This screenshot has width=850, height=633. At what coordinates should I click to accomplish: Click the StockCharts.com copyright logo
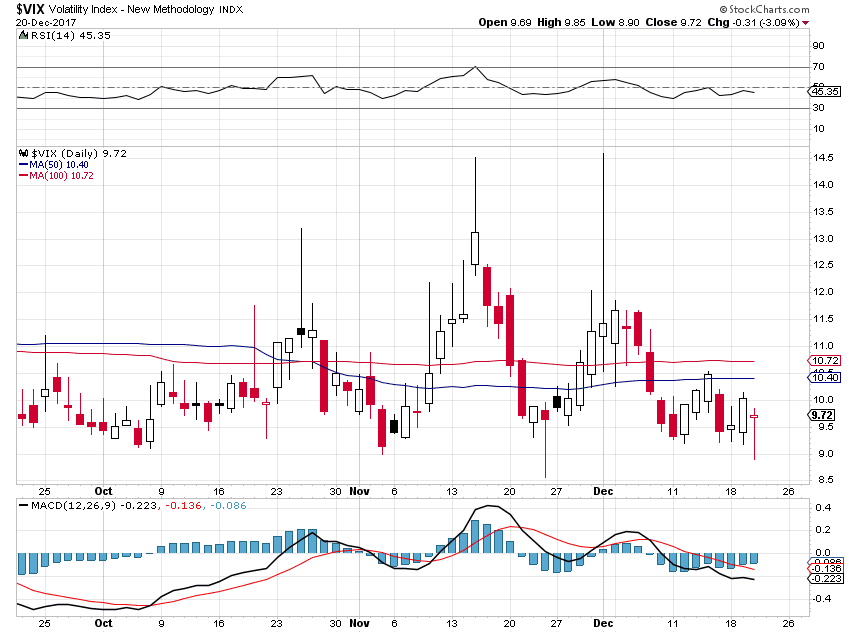(x=764, y=9)
